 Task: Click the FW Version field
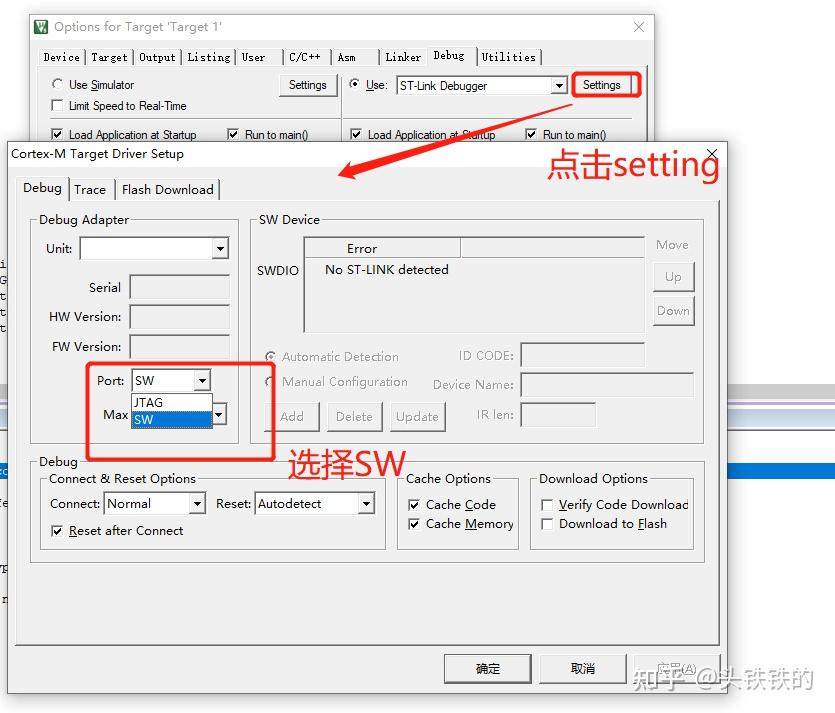(180, 347)
